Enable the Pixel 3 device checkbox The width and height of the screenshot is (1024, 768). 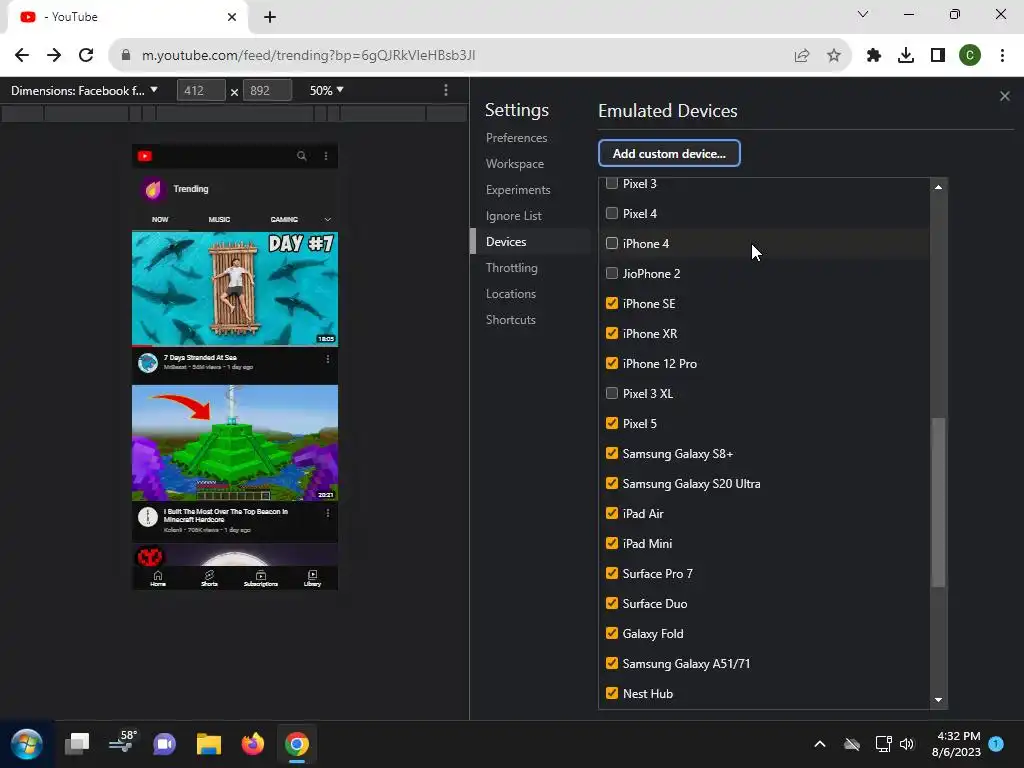[611, 184]
